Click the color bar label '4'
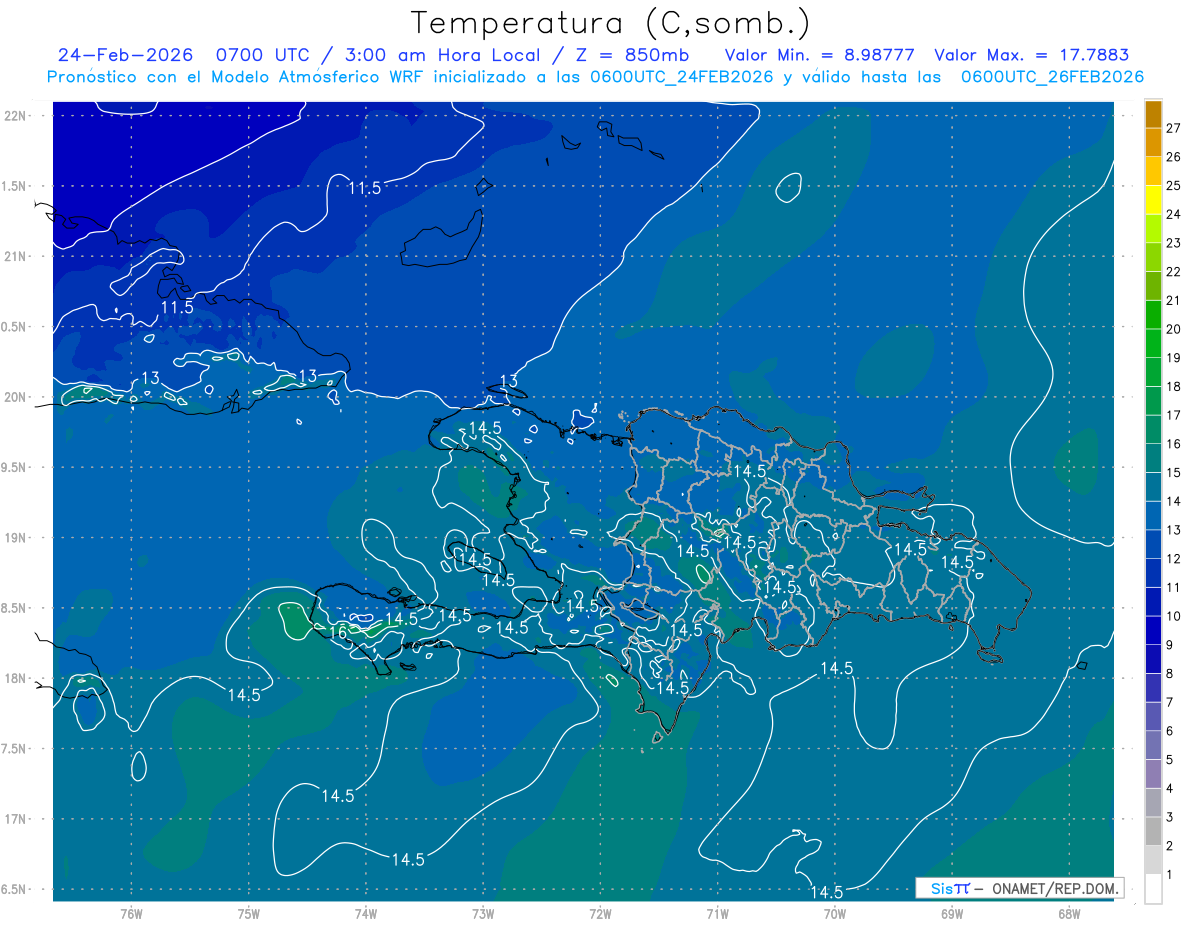 coord(1169,789)
